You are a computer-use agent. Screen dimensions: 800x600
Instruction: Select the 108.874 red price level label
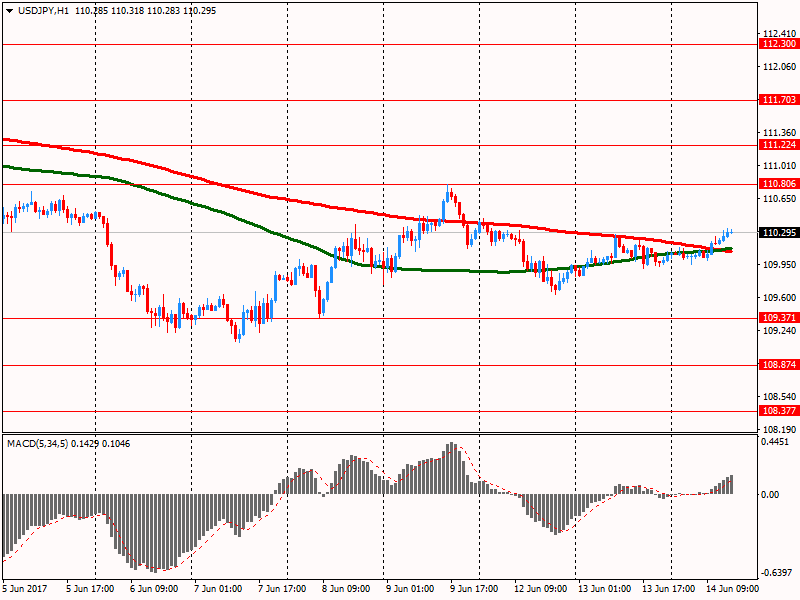[779, 365]
